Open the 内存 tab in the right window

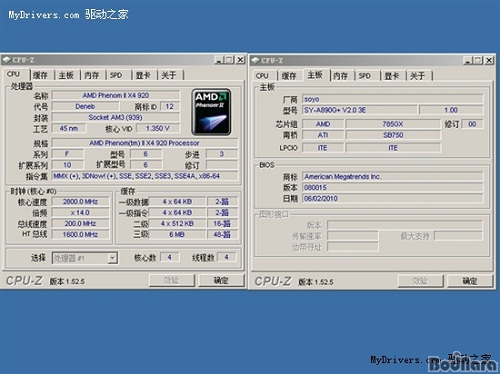coord(341,76)
